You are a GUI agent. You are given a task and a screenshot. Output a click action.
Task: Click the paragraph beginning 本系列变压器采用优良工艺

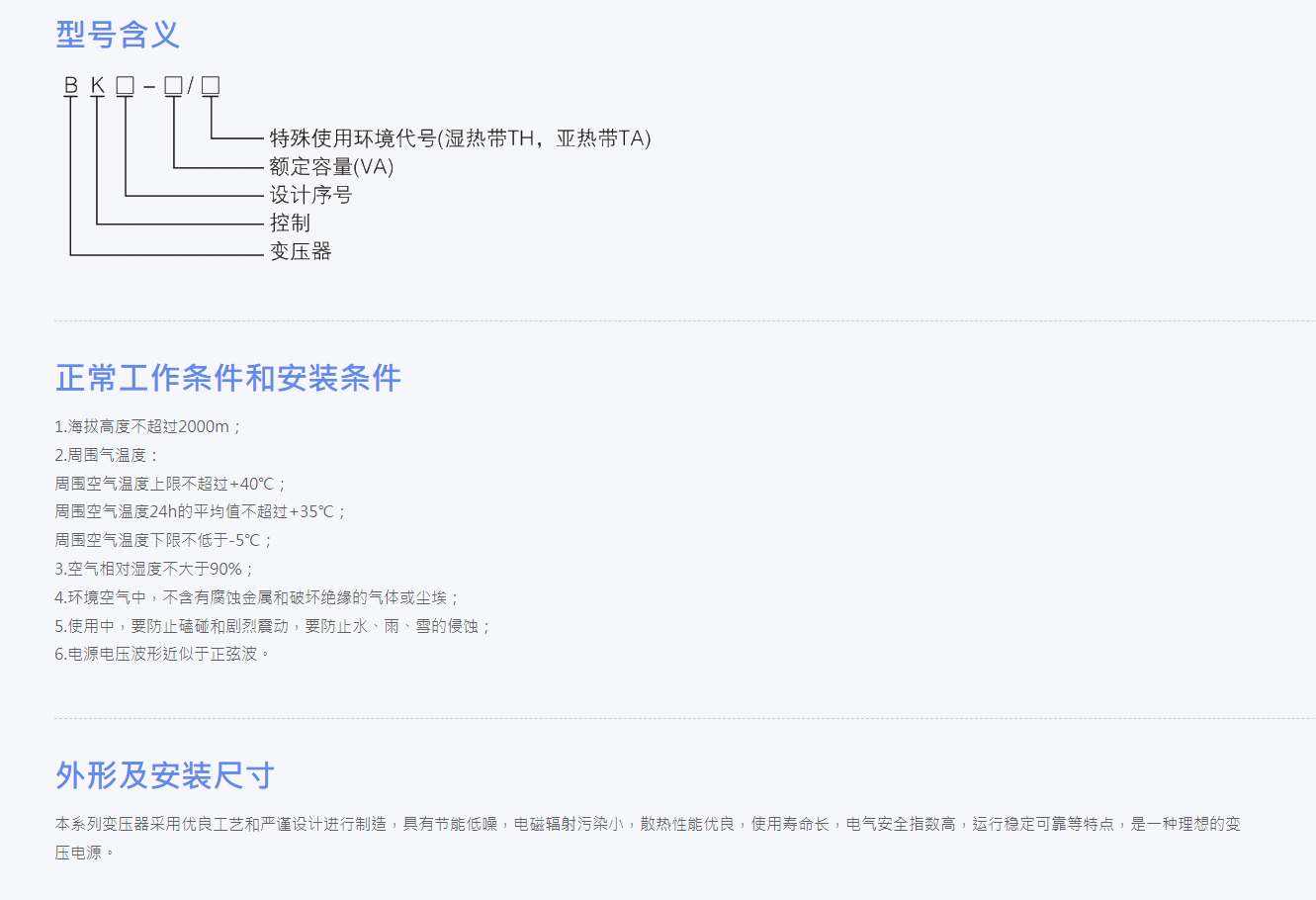pos(648,824)
